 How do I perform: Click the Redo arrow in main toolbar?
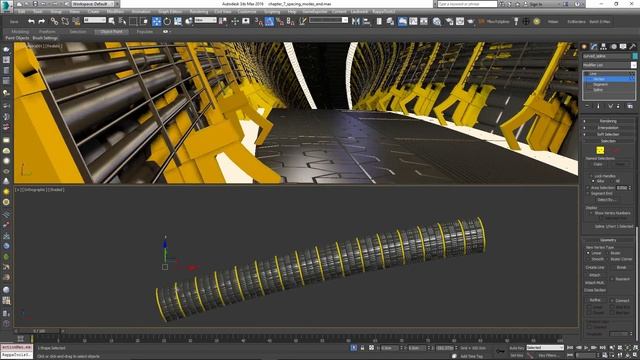(41, 21)
